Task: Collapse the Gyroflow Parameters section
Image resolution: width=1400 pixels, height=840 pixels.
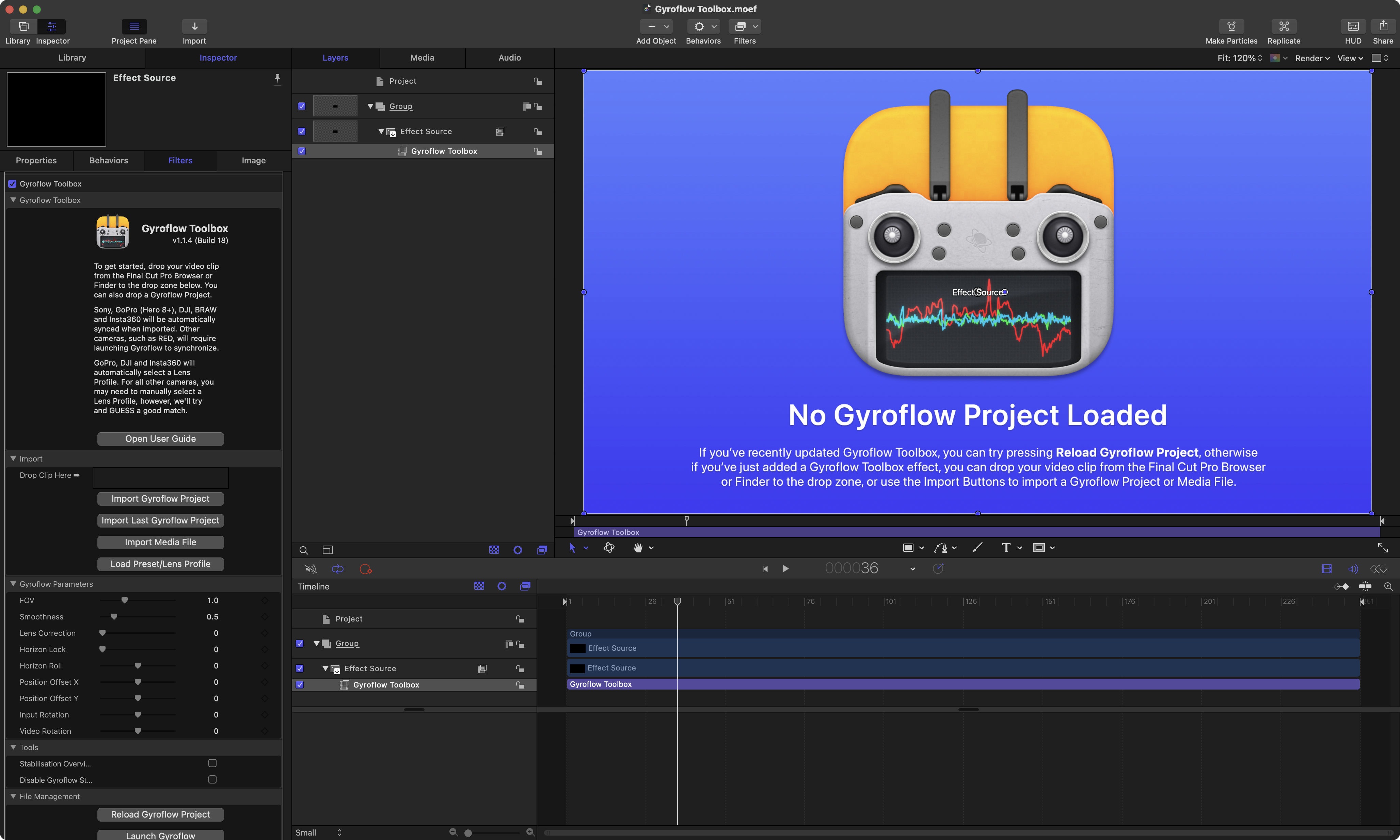Action: click(13, 584)
